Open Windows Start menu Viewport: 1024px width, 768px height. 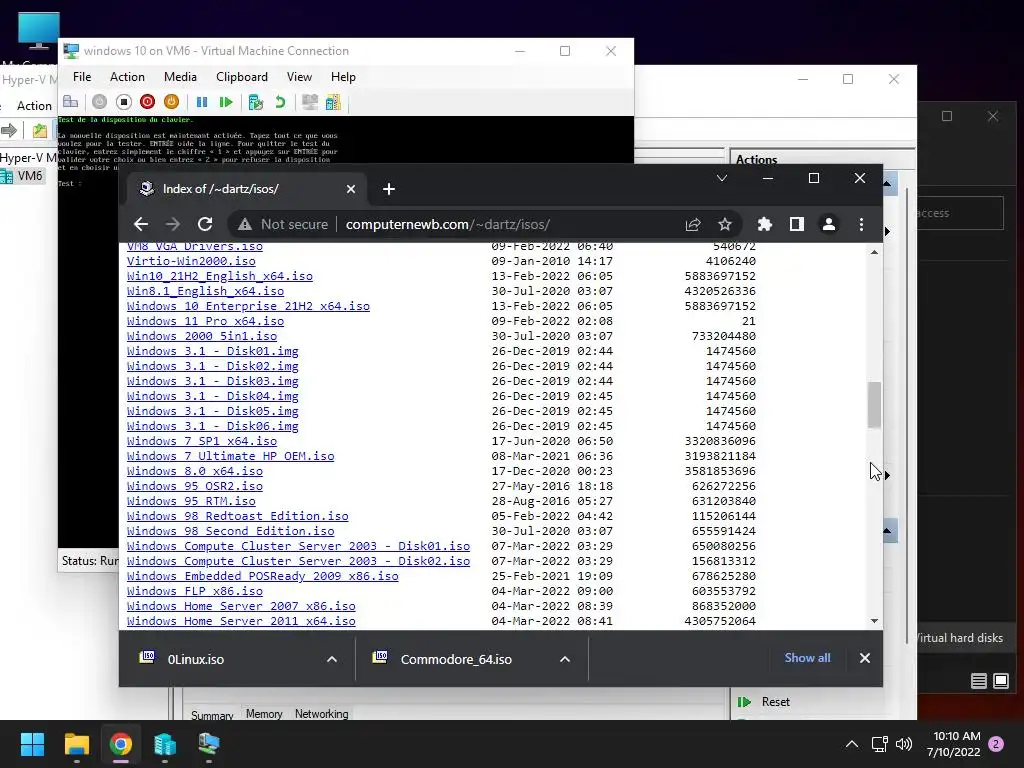click(x=32, y=744)
